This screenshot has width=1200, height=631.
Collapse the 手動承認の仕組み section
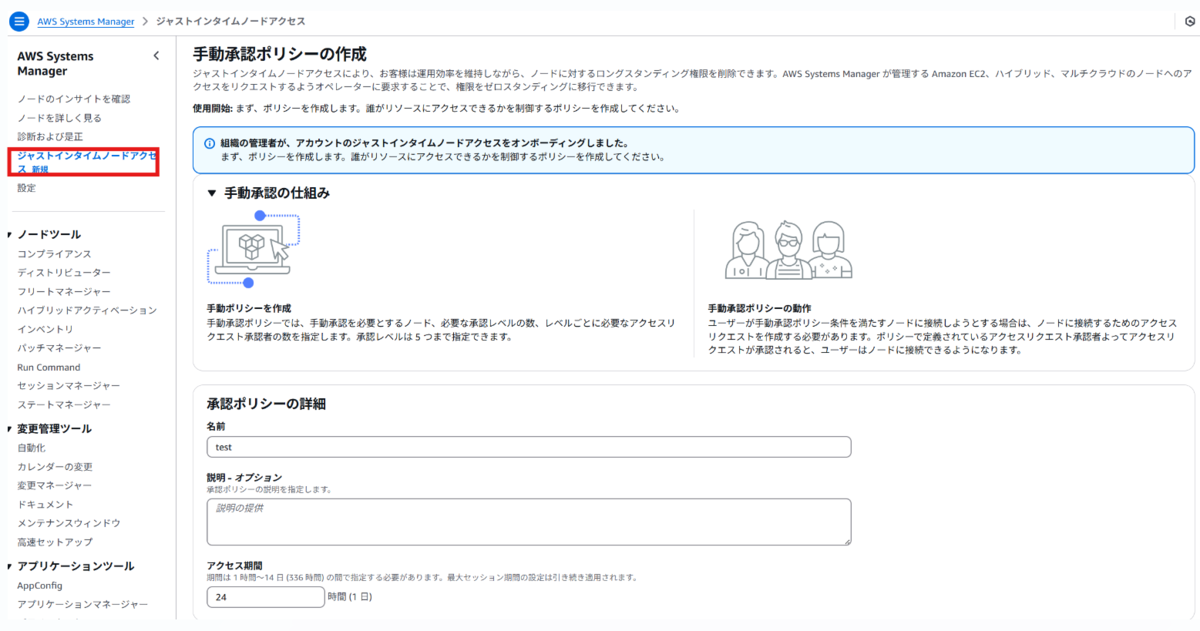tap(211, 193)
